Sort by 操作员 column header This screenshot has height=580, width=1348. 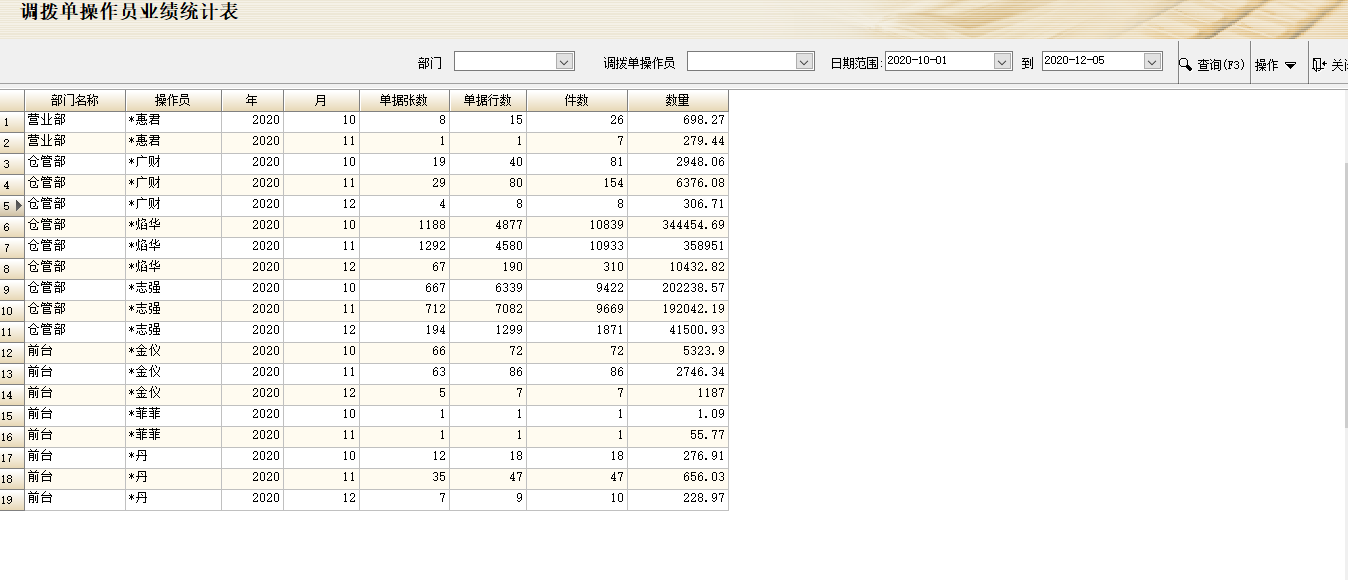(173, 101)
